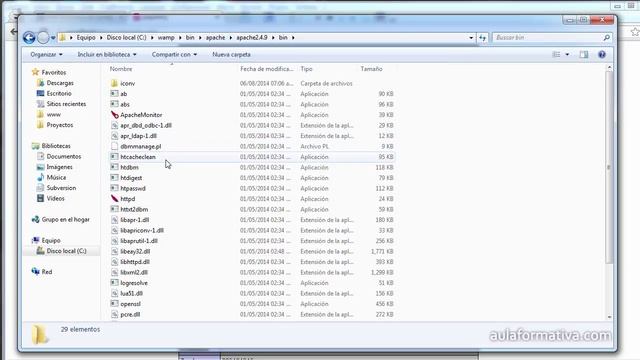Select the libapr-1.dll file icon
Viewport: 640px width, 360px height.
pos(114,220)
